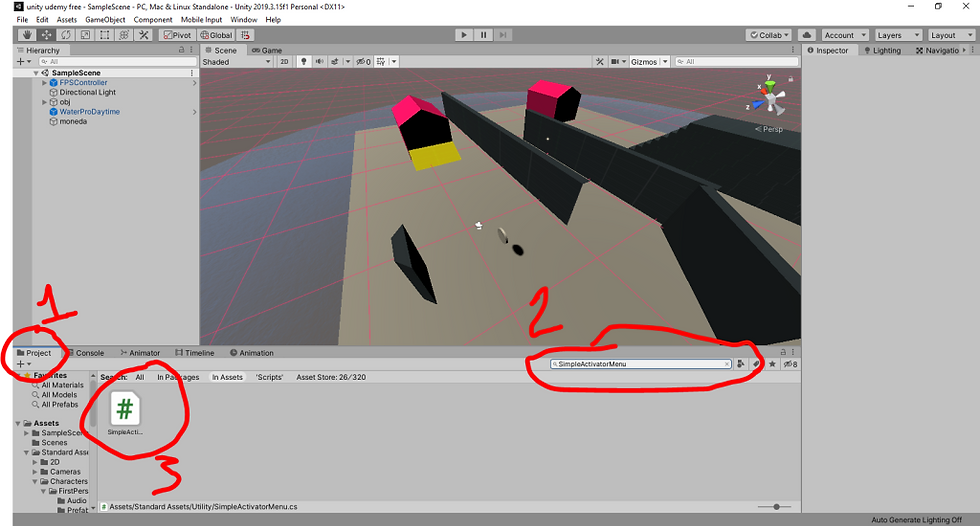Image resolution: width=980 pixels, height=526 pixels.
Task: Select the Rotate tool in the toolbar
Action: [66, 35]
